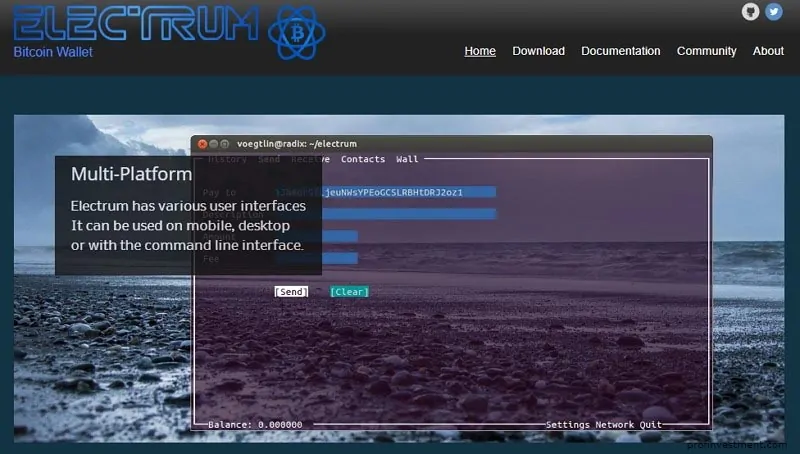The width and height of the screenshot is (800, 454).
Task: Click the Pay to address field
Action: 385,192
